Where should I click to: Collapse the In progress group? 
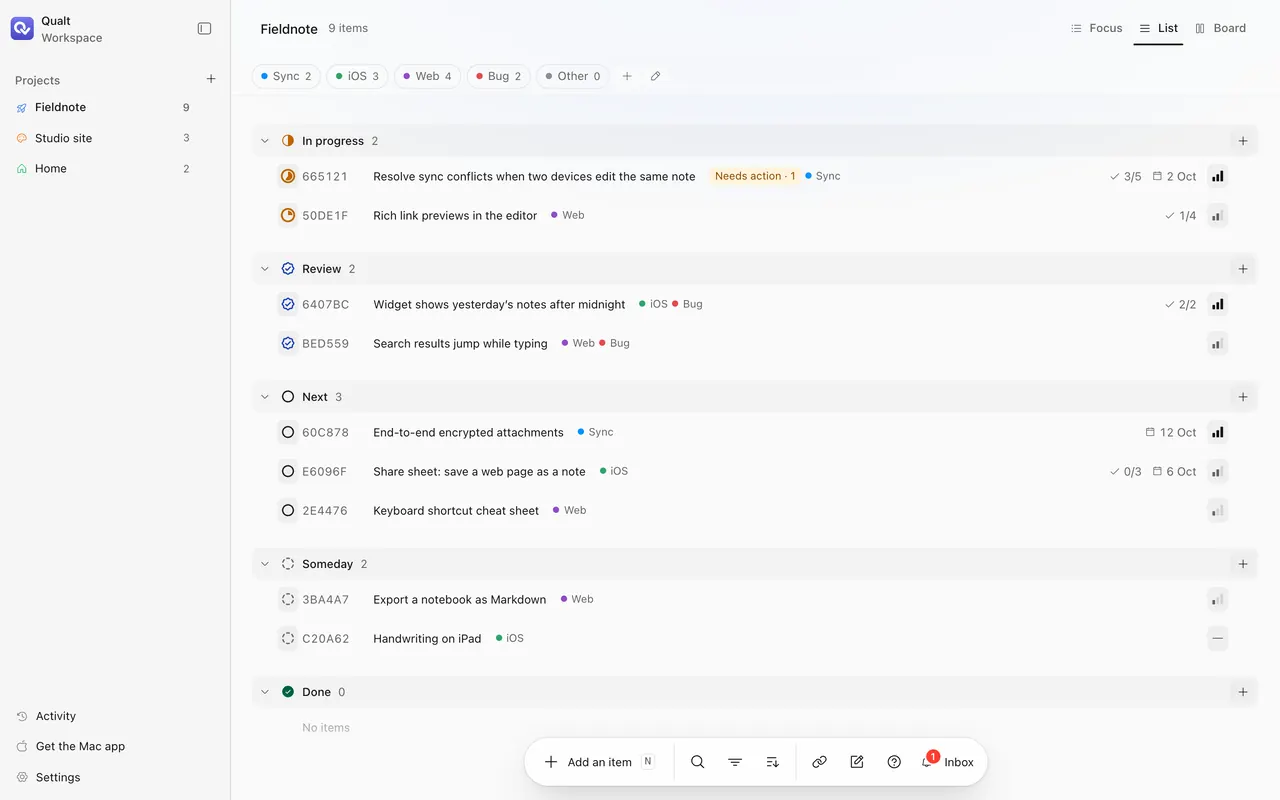(265, 141)
